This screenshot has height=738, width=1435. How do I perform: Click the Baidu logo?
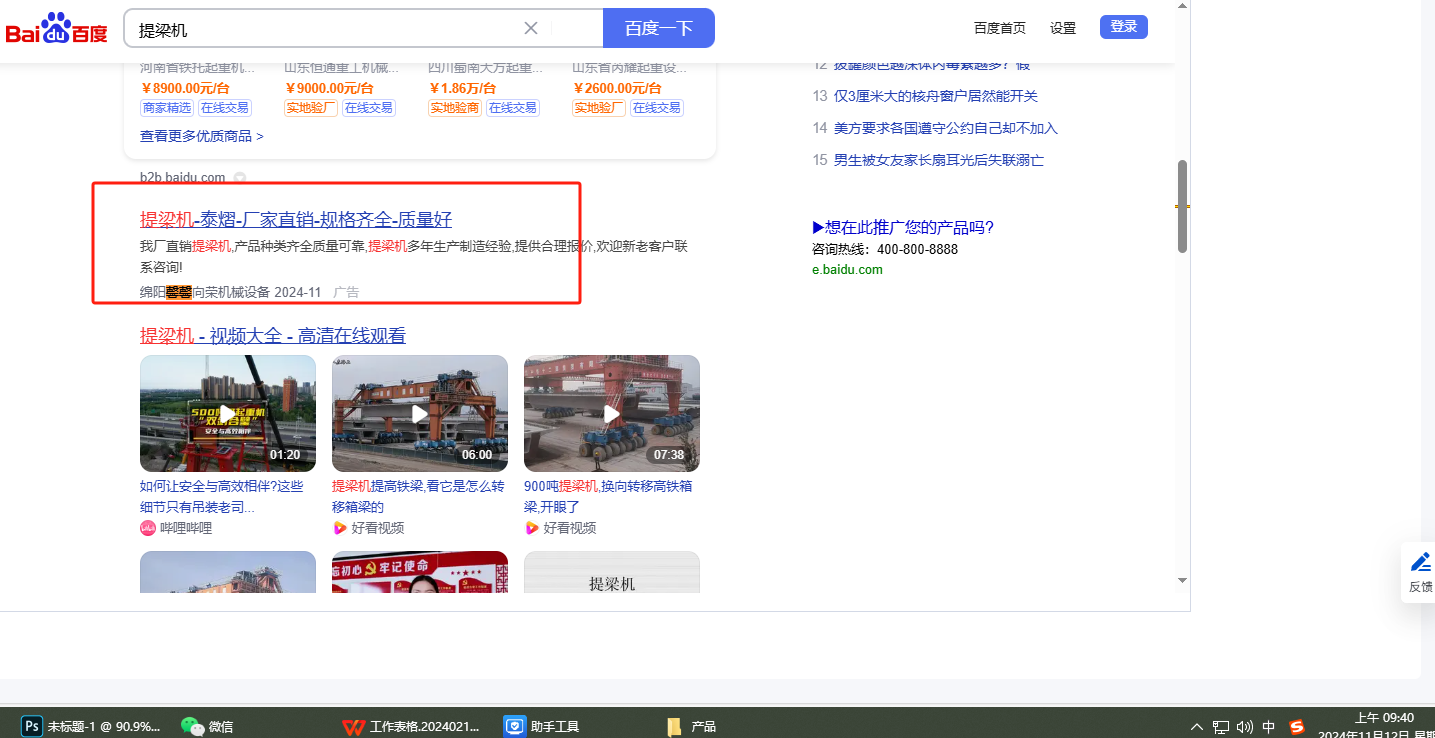(57, 29)
